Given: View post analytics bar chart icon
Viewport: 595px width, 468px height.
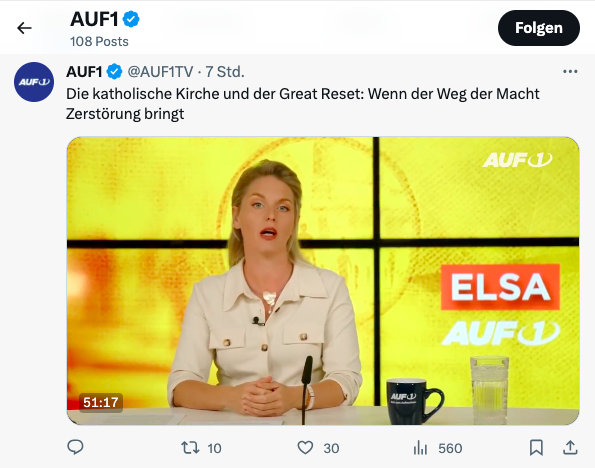Looking at the screenshot, I should (x=420, y=448).
